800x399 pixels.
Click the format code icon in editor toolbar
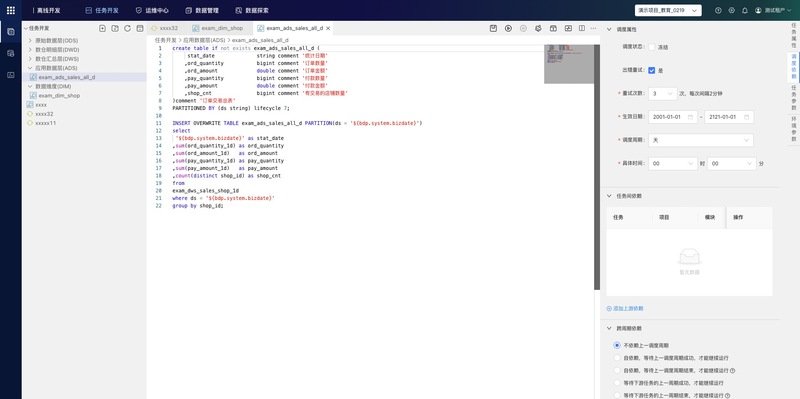538,29
